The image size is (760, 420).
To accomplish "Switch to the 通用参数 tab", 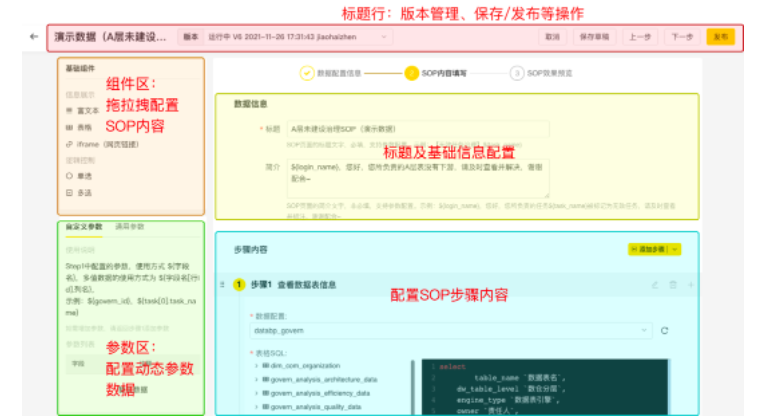I will [129, 227].
